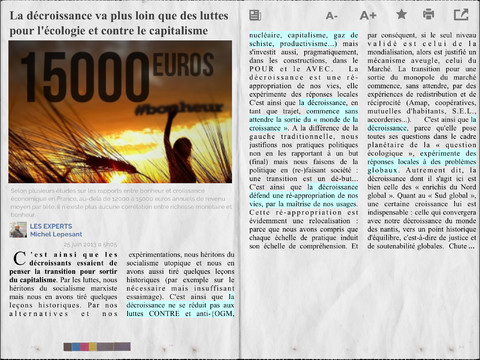The image size is (480, 360).
Task: Open the article list view icon
Action: coord(255,15)
